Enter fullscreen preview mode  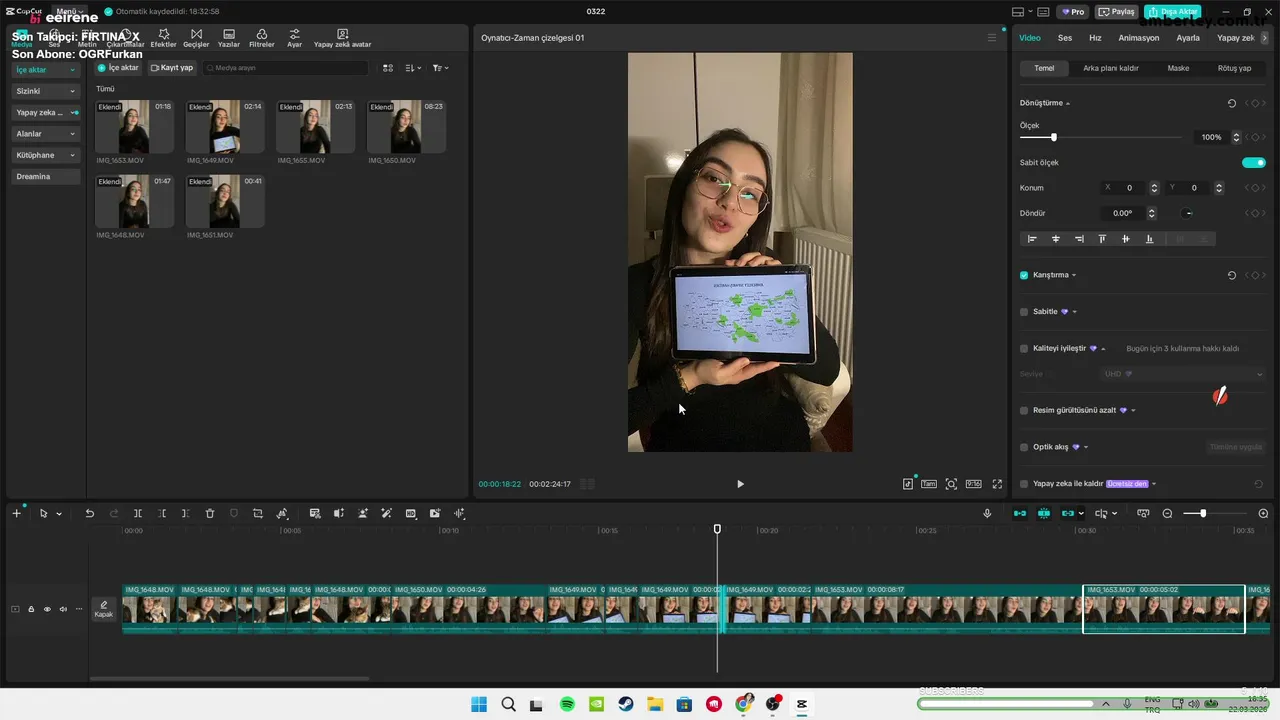(x=997, y=484)
